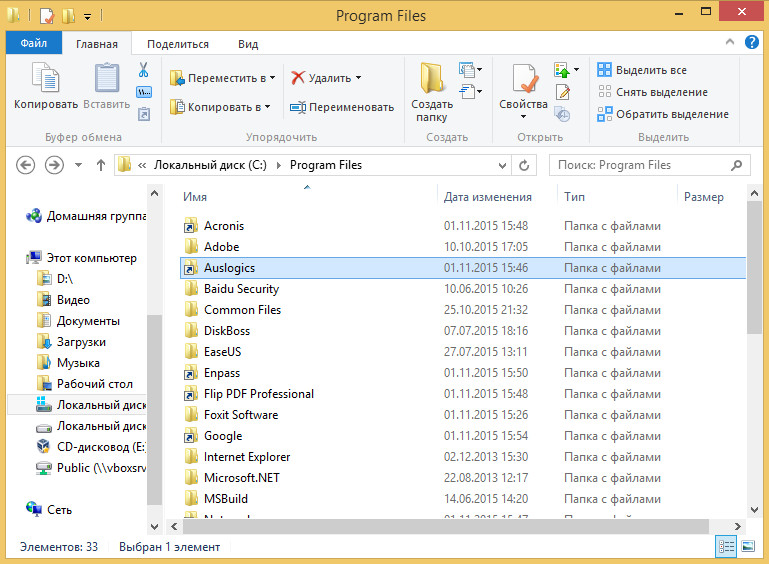The image size is (769, 564).
Task: Select Сеть in navigation pane
Action: pos(49,510)
